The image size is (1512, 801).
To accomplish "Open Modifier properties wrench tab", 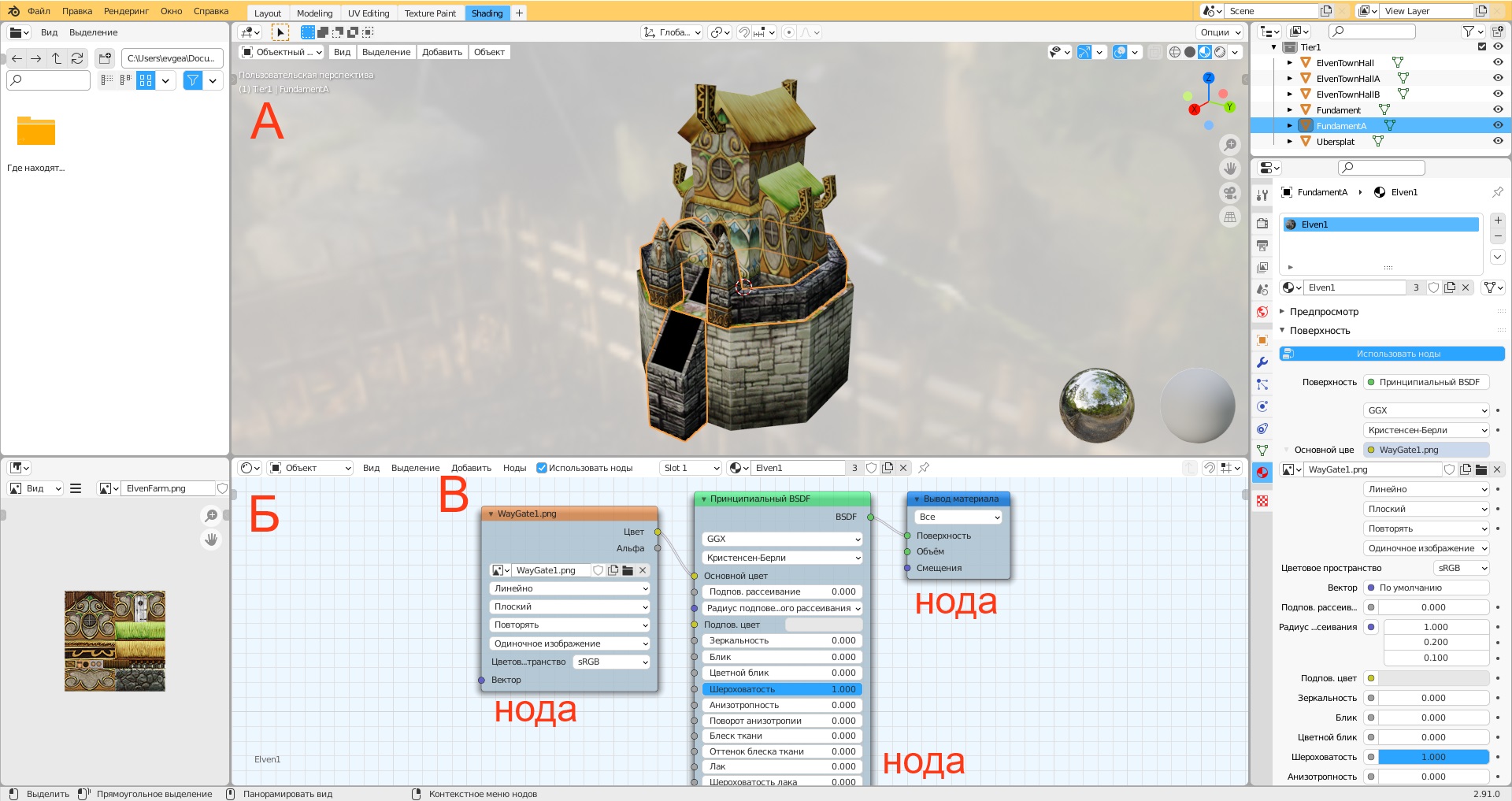I will click(x=1262, y=362).
